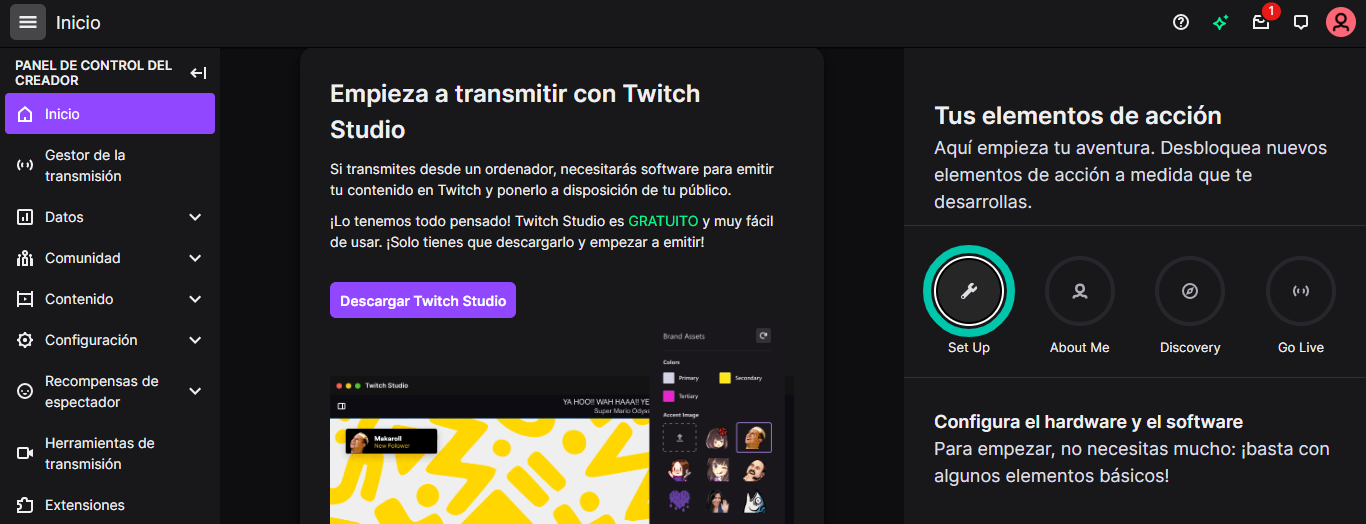
Task: Expand the Datos section chevron
Action: click(x=195, y=217)
